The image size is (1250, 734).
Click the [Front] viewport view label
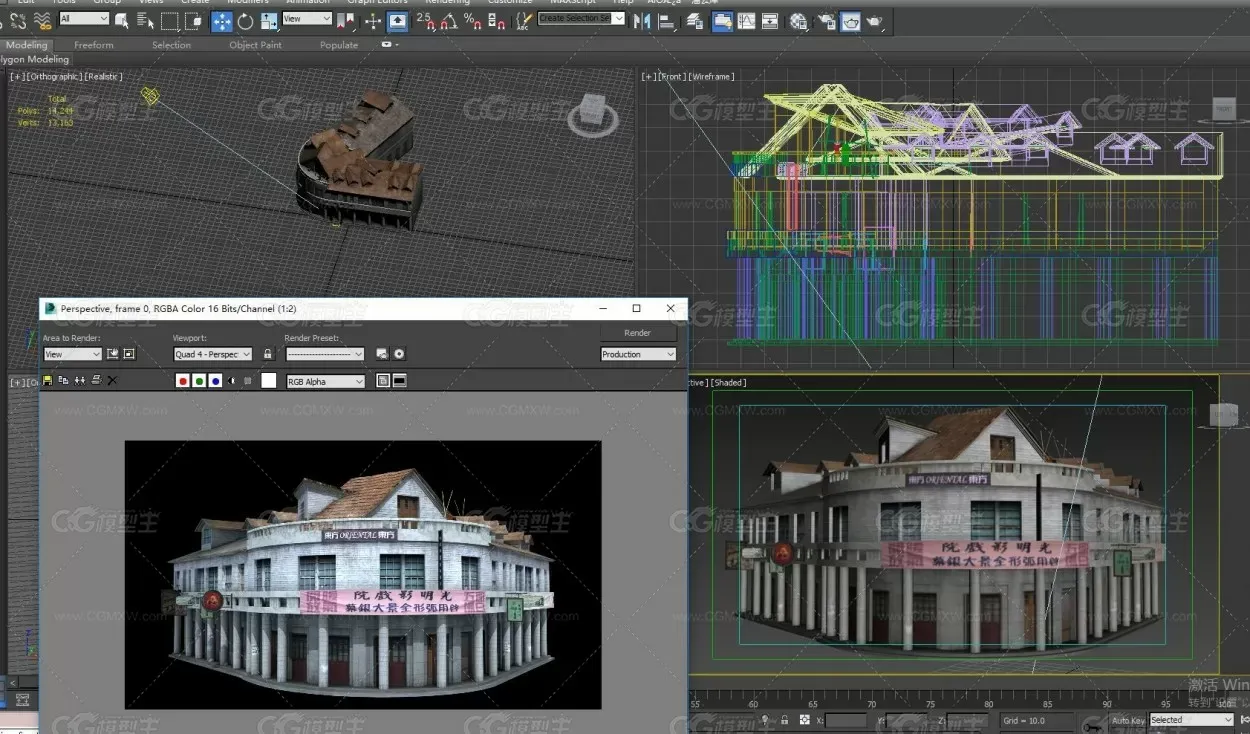[672, 76]
